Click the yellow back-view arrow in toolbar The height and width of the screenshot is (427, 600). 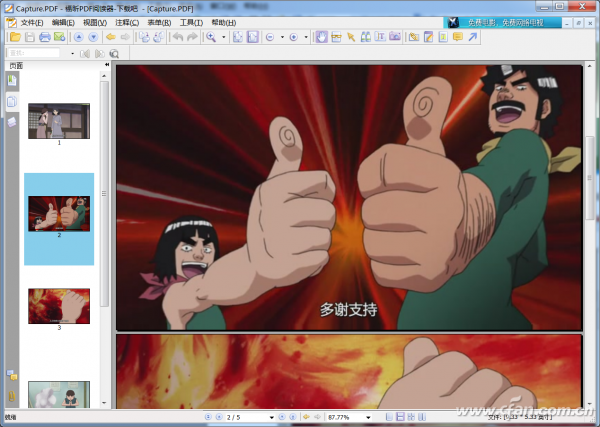[x=111, y=37]
